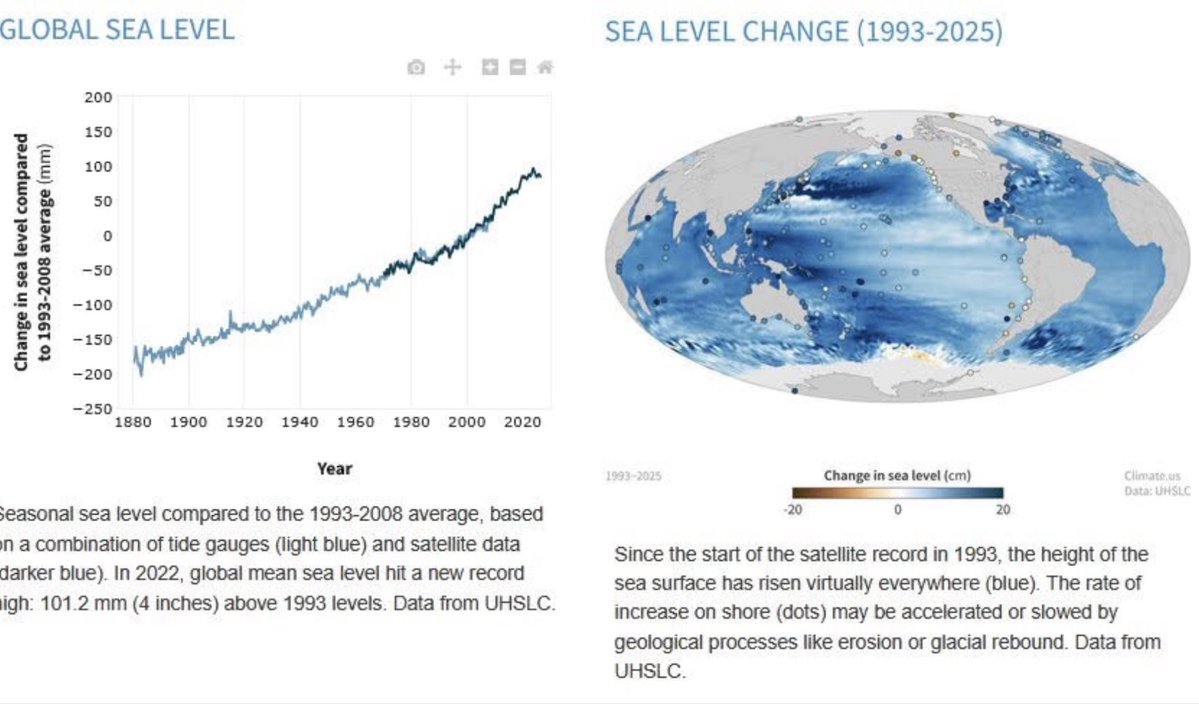Reset chart axes with the home icon
1199x704 pixels.
tap(545, 67)
